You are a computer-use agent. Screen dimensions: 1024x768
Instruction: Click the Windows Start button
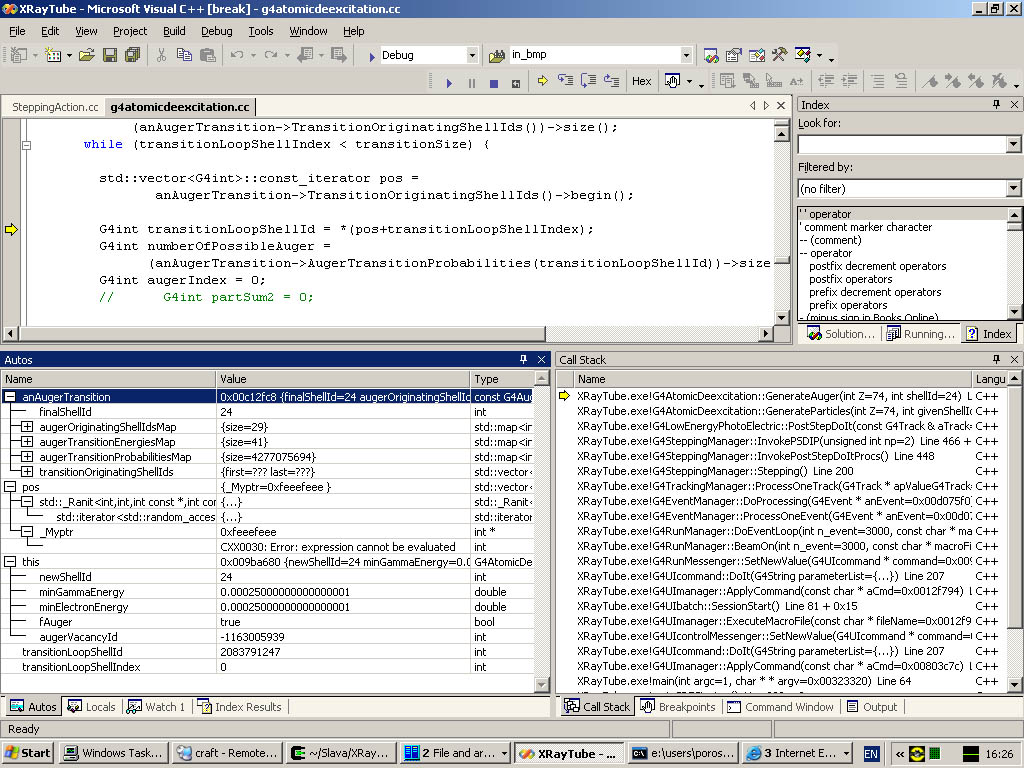pos(28,753)
